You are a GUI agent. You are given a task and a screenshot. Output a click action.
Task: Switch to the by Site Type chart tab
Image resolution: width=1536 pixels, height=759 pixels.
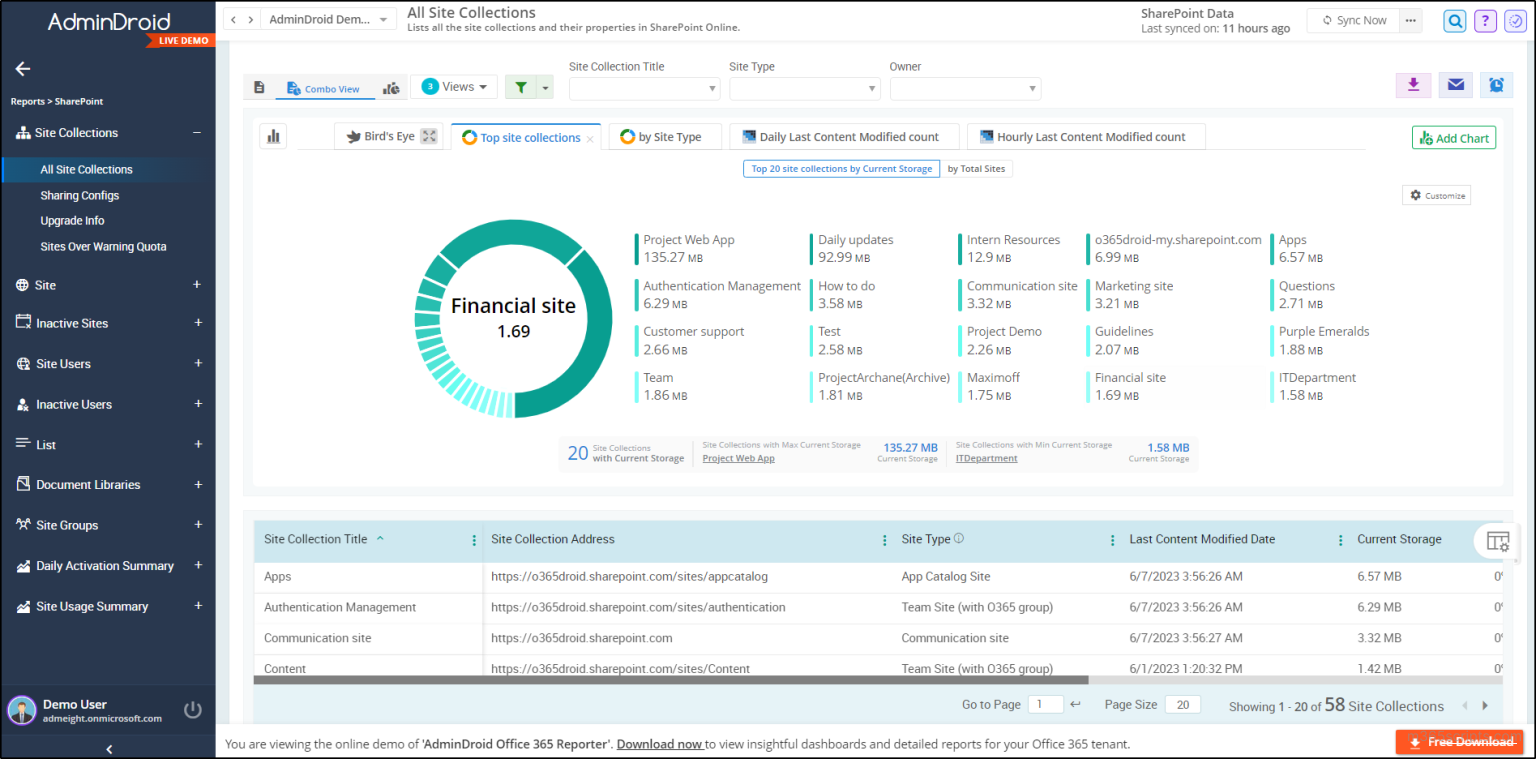point(664,136)
